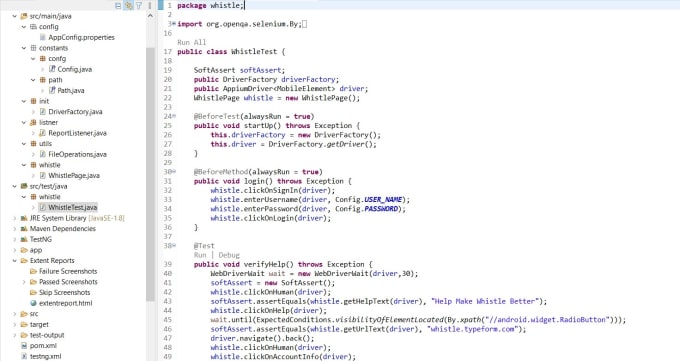The height and width of the screenshot is (361, 680).
Task: Click the src/test/java source folder icon
Action: pos(24,186)
